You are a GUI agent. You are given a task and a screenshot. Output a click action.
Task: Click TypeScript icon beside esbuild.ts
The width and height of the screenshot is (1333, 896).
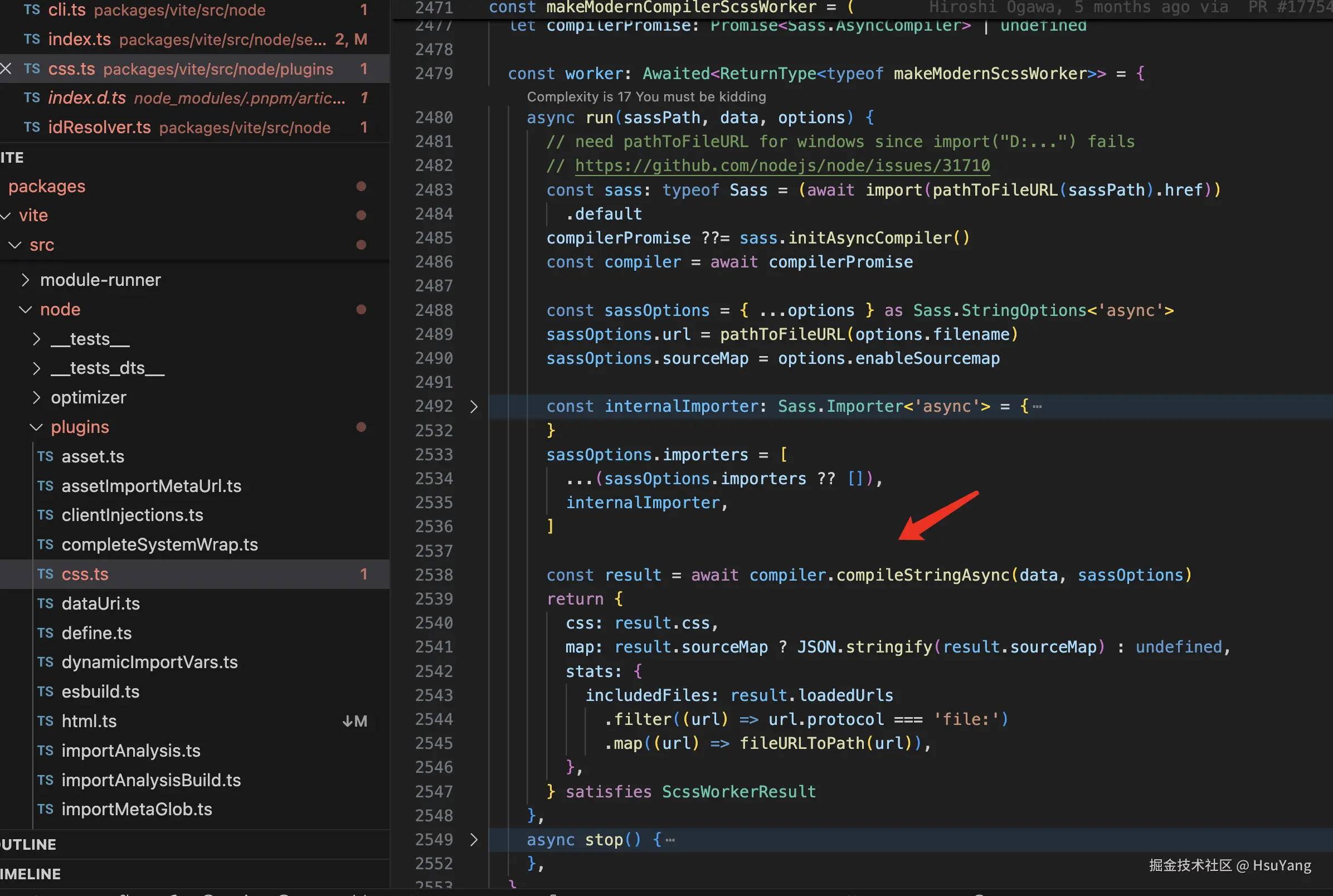click(45, 692)
